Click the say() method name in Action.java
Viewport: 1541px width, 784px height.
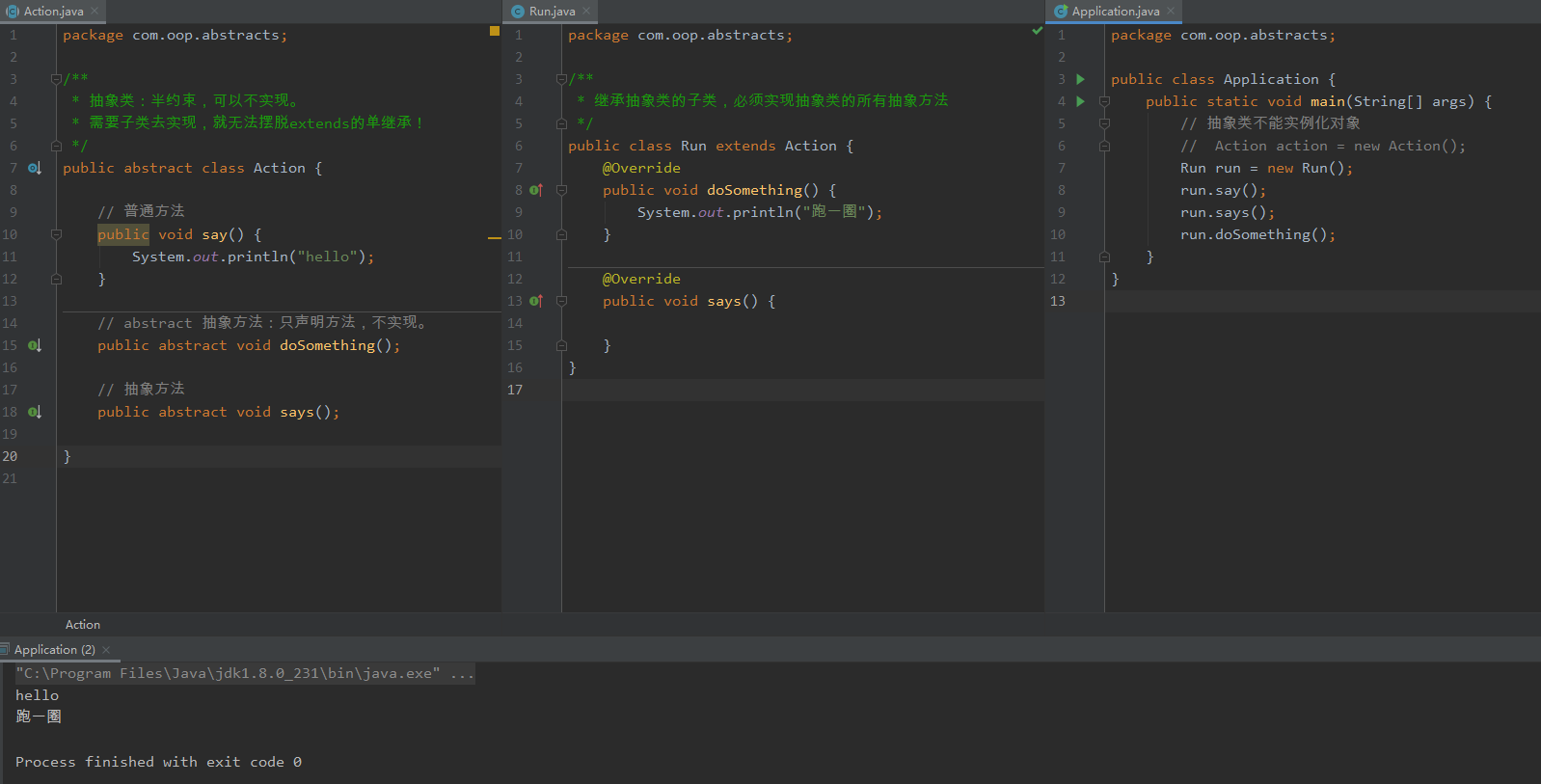[x=214, y=234]
